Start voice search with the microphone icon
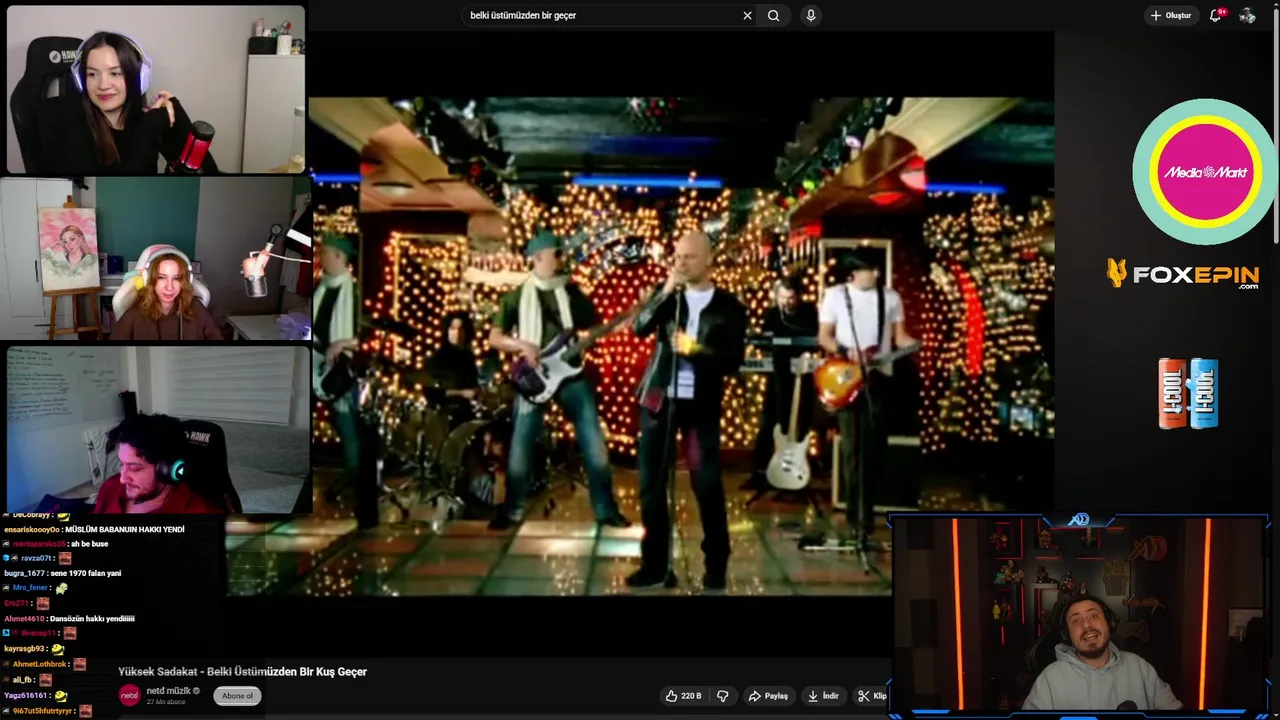Screen dimensions: 1280x720 (811, 15)
